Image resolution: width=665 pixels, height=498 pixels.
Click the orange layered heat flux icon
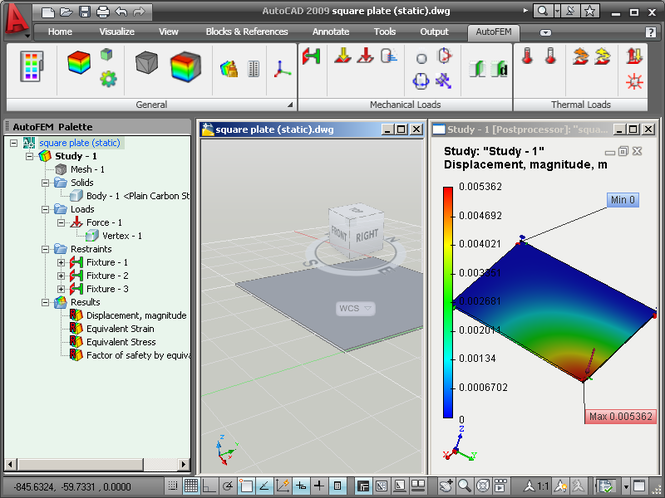(x=580, y=56)
